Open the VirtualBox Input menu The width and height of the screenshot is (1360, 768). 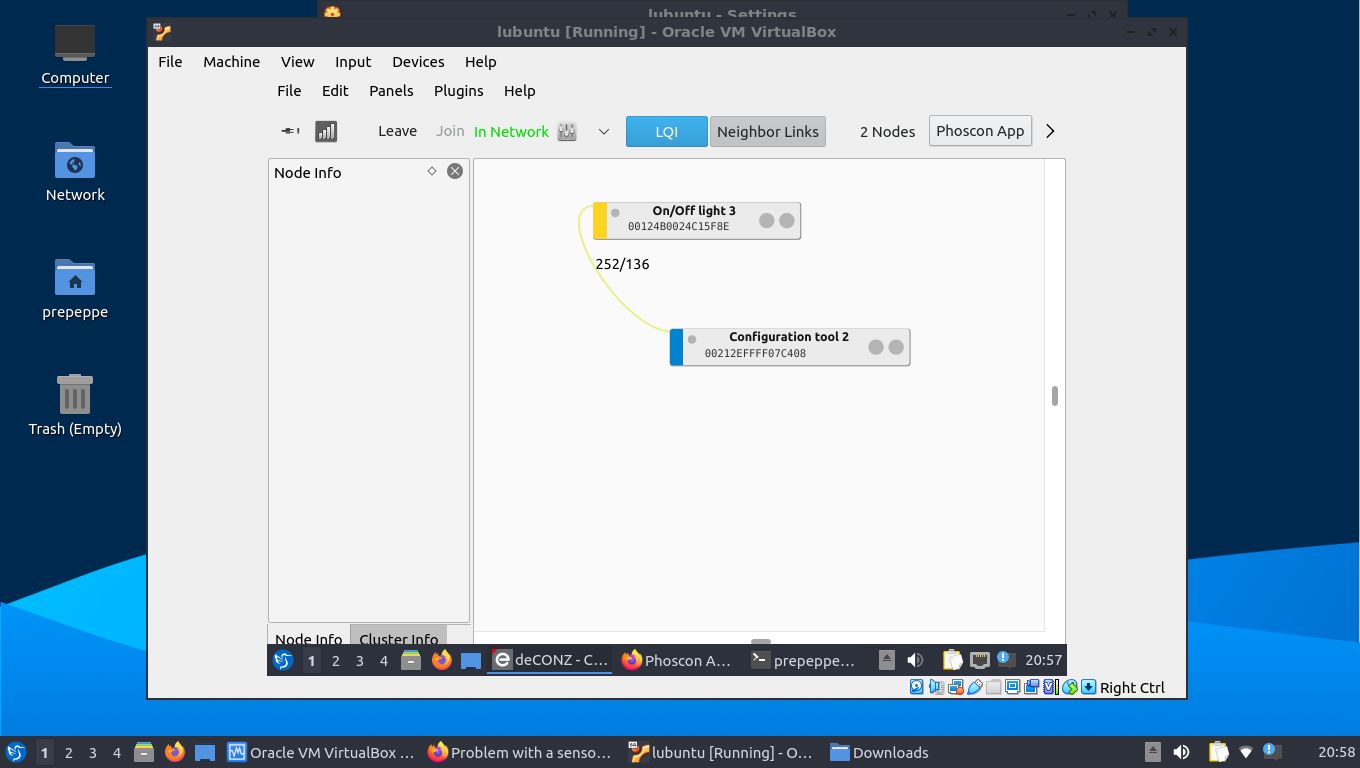tap(353, 61)
